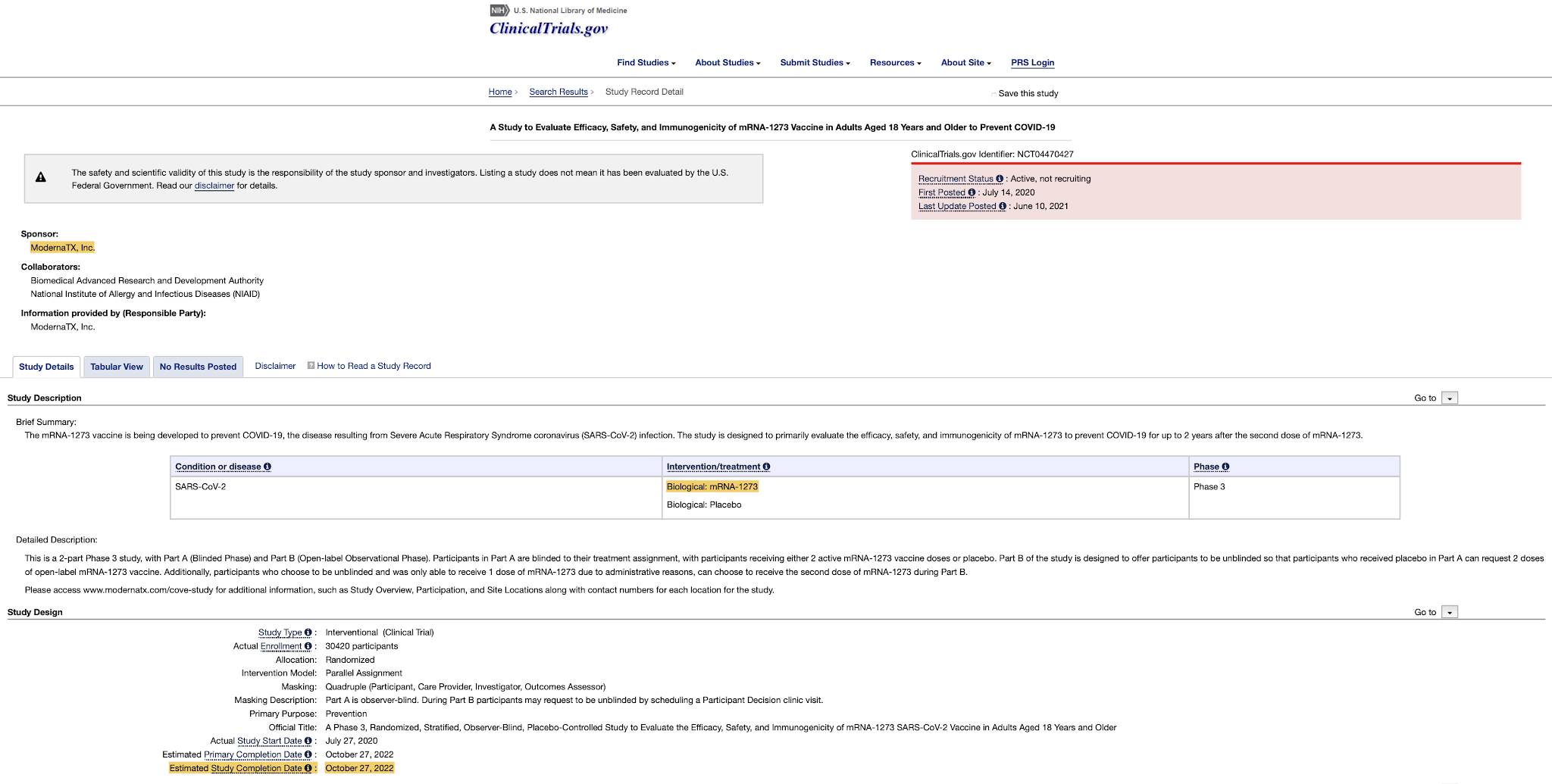
Task: Click Study Type glossary link
Action: [x=280, y=633]
